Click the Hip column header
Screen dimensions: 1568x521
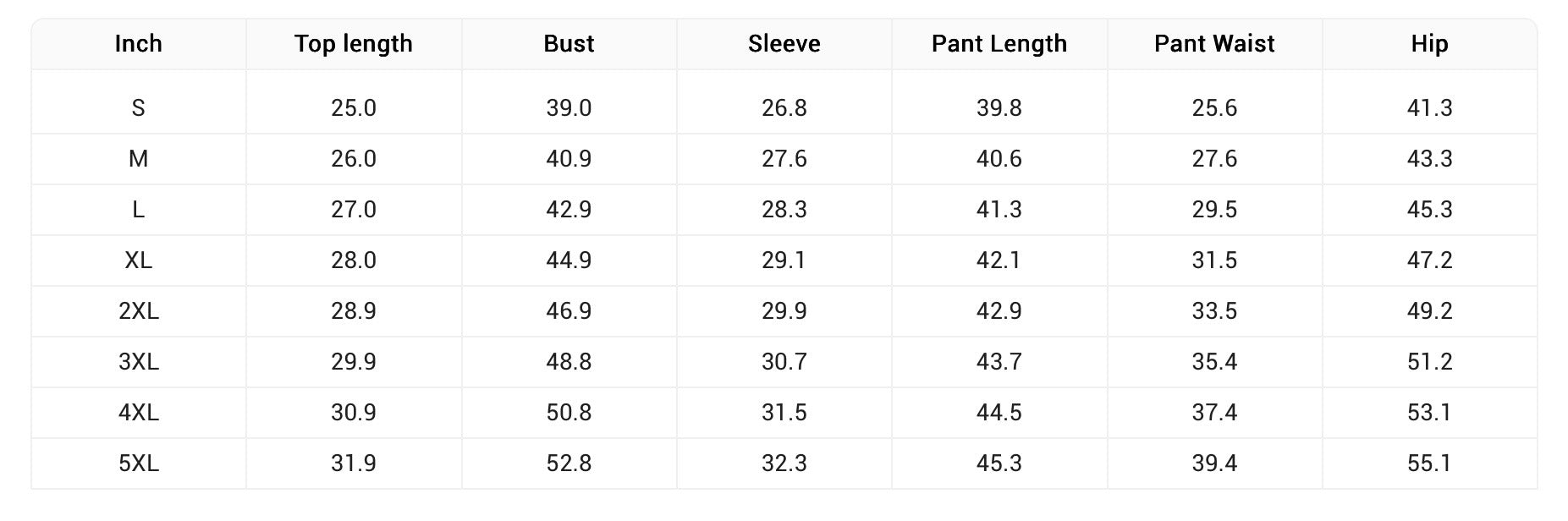(1429, 44)
